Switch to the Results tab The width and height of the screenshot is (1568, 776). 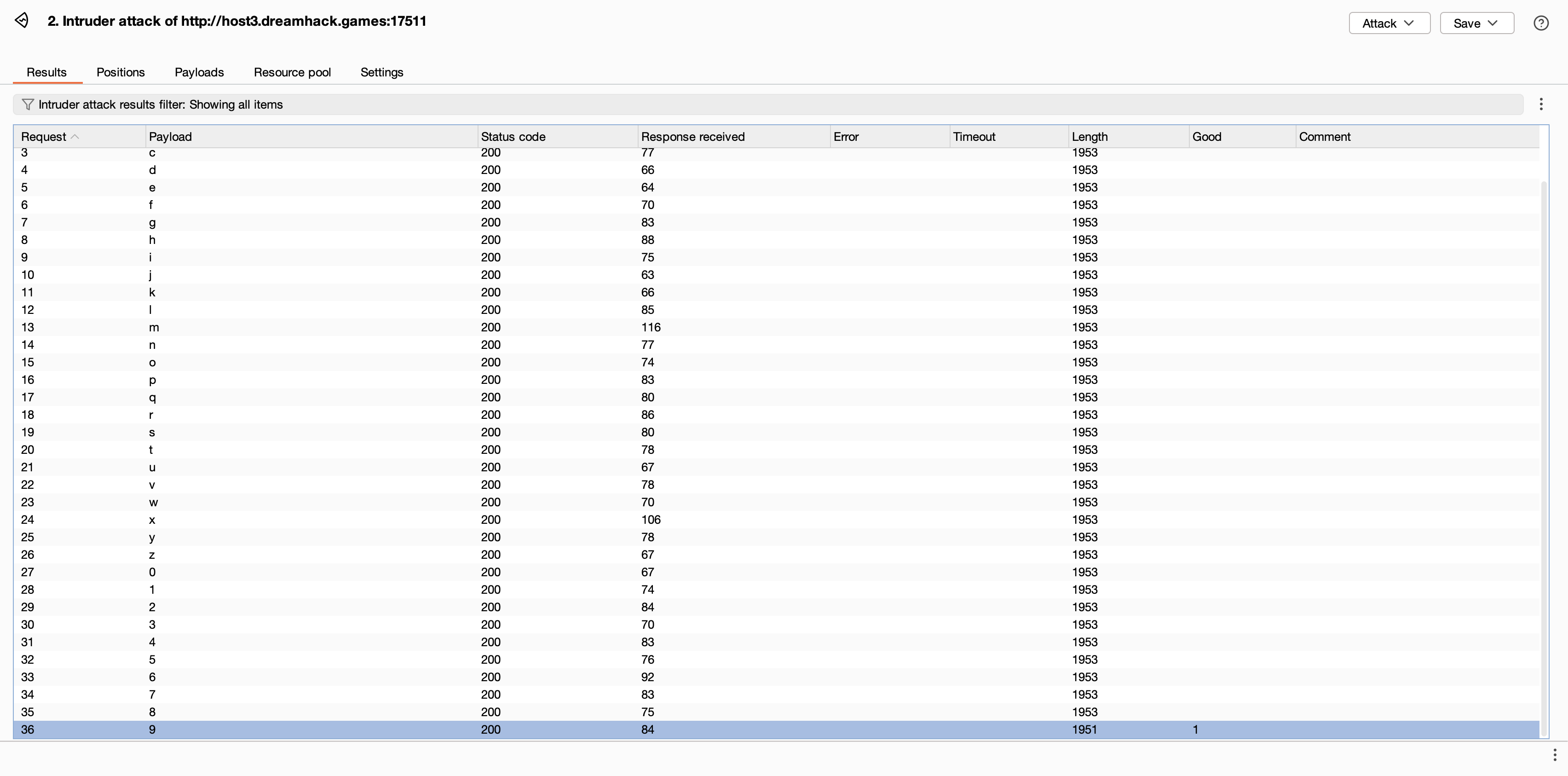click(47, 72)
